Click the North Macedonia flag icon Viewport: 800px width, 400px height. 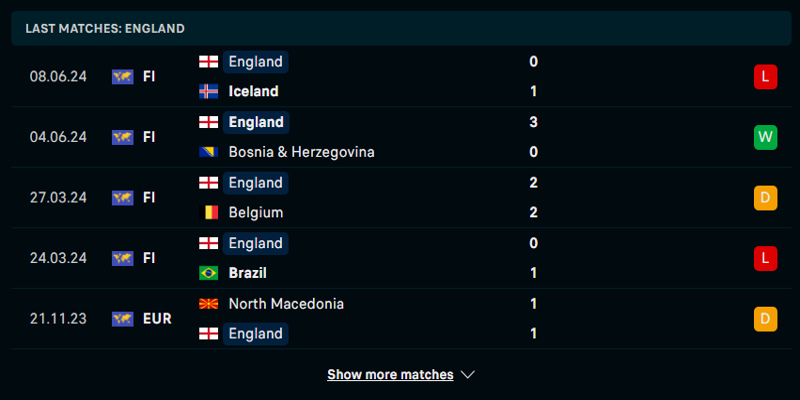[x=209, y=303]
